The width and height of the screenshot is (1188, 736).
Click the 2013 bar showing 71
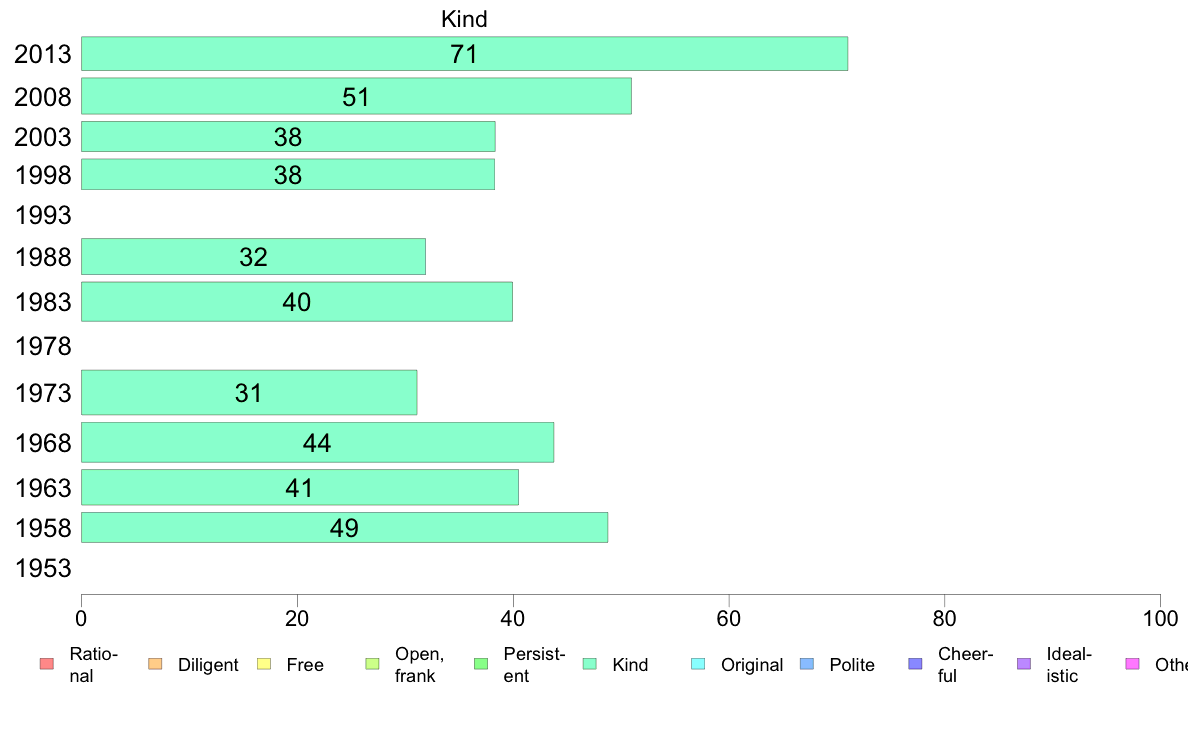[x=464, y=54]
